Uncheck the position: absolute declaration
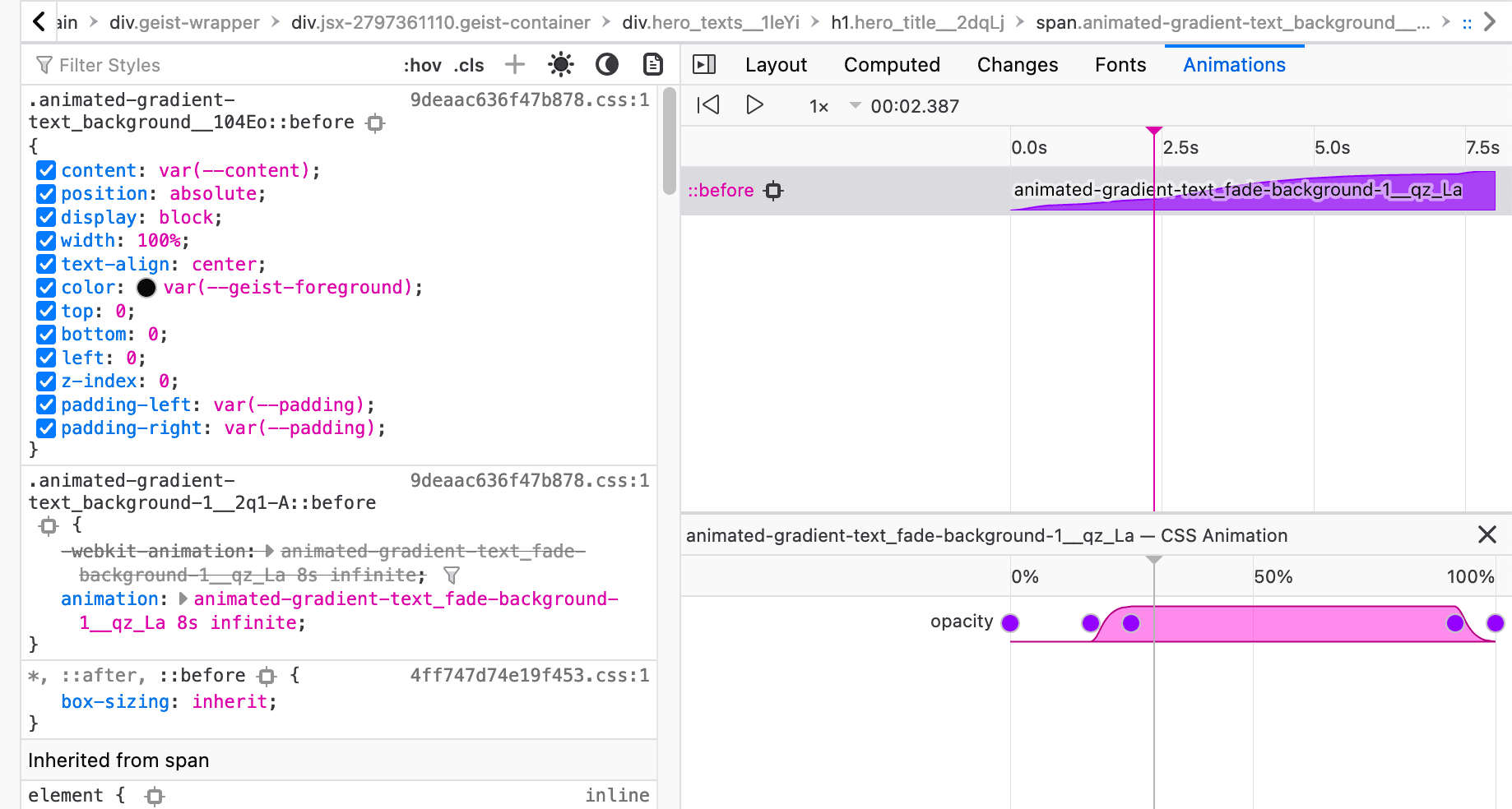 (46, 194)
